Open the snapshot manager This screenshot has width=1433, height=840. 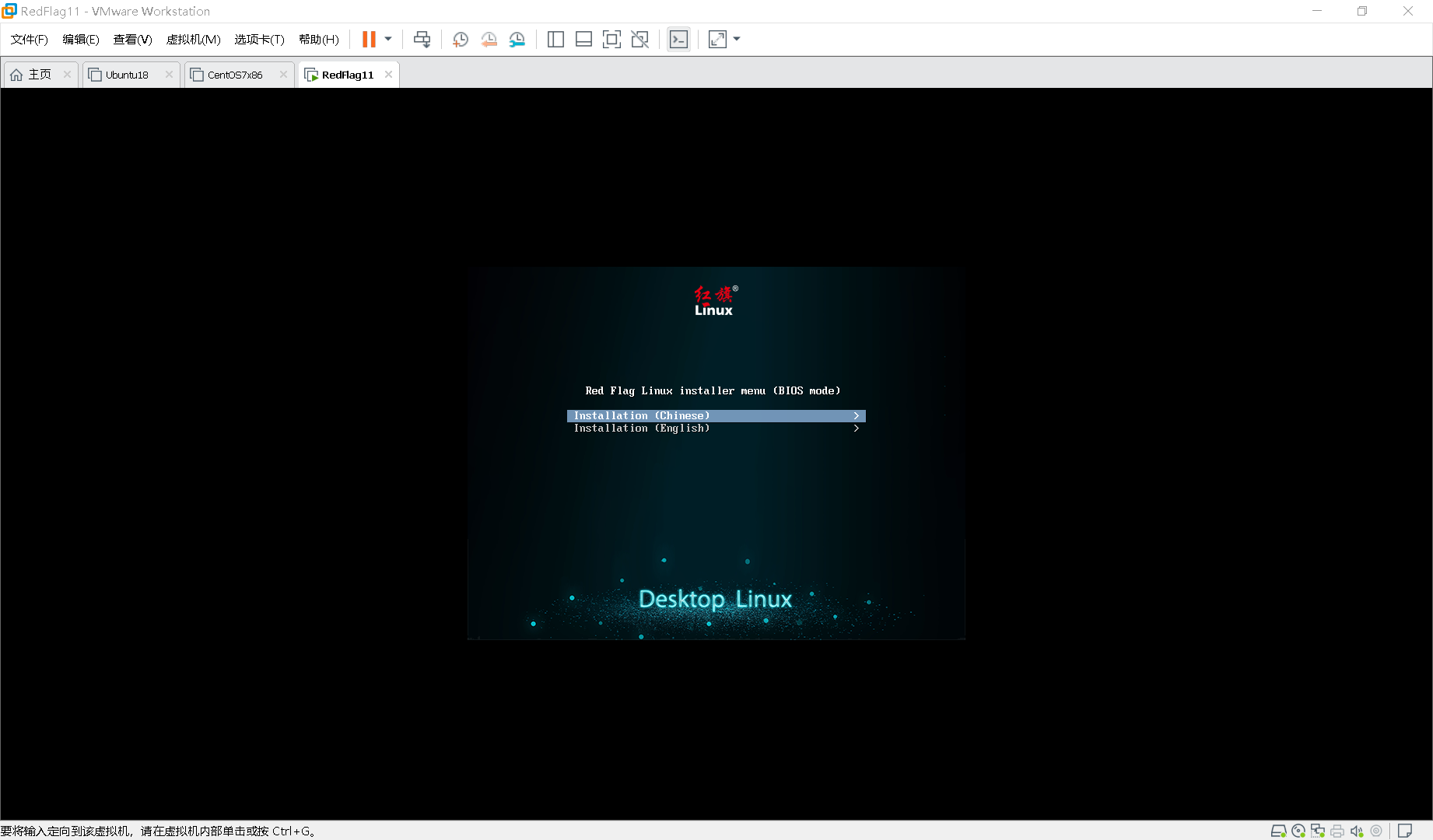517,40
